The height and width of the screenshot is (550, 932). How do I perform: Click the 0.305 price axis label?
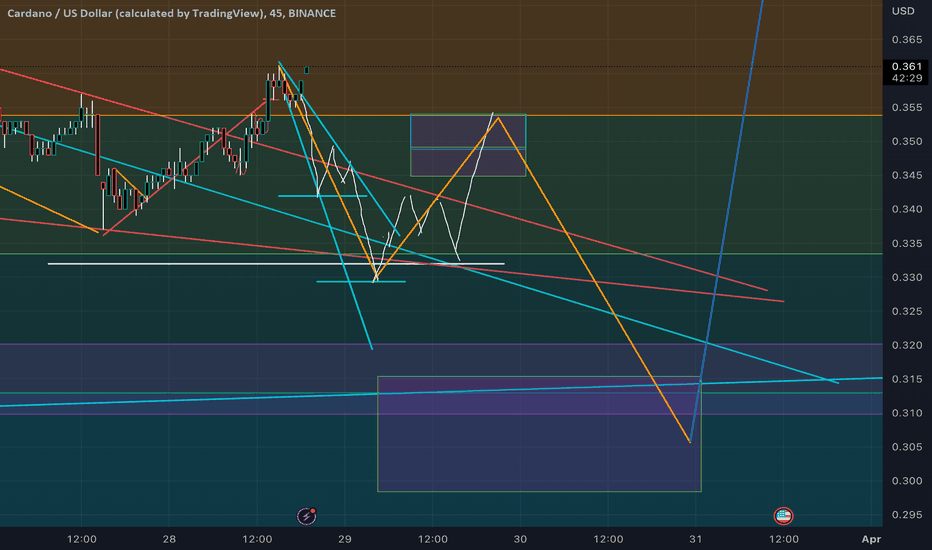click(x=906, y=447)
